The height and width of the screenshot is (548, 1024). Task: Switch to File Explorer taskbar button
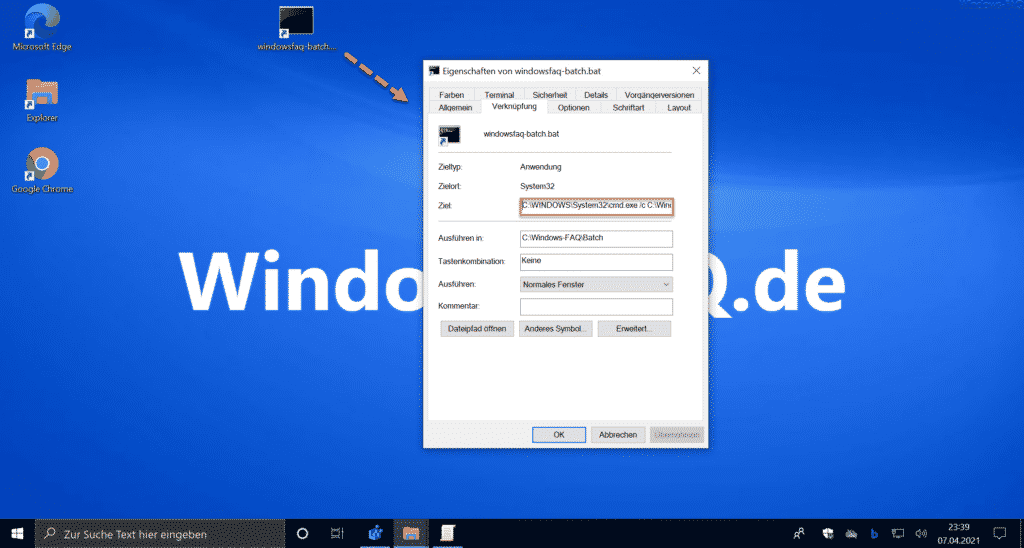pos(411,533)
